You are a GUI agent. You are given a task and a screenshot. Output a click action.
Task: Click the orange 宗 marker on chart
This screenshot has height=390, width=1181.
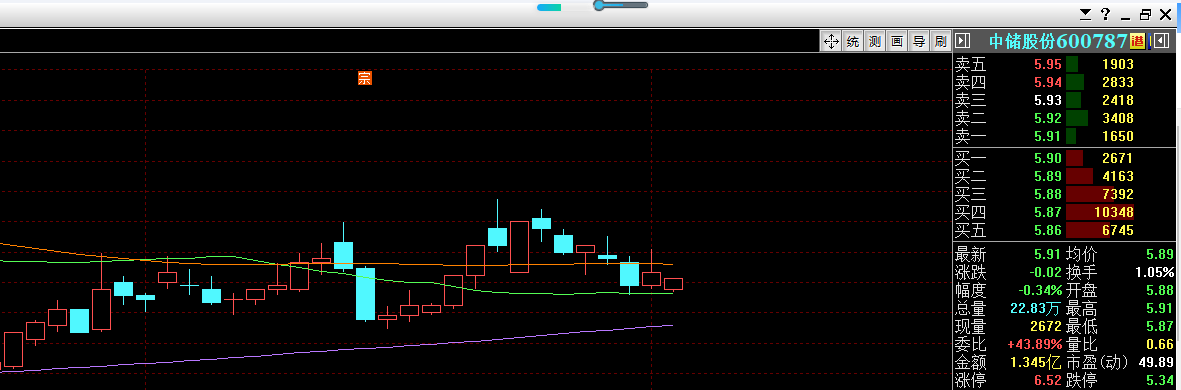[x=365, y=78]
